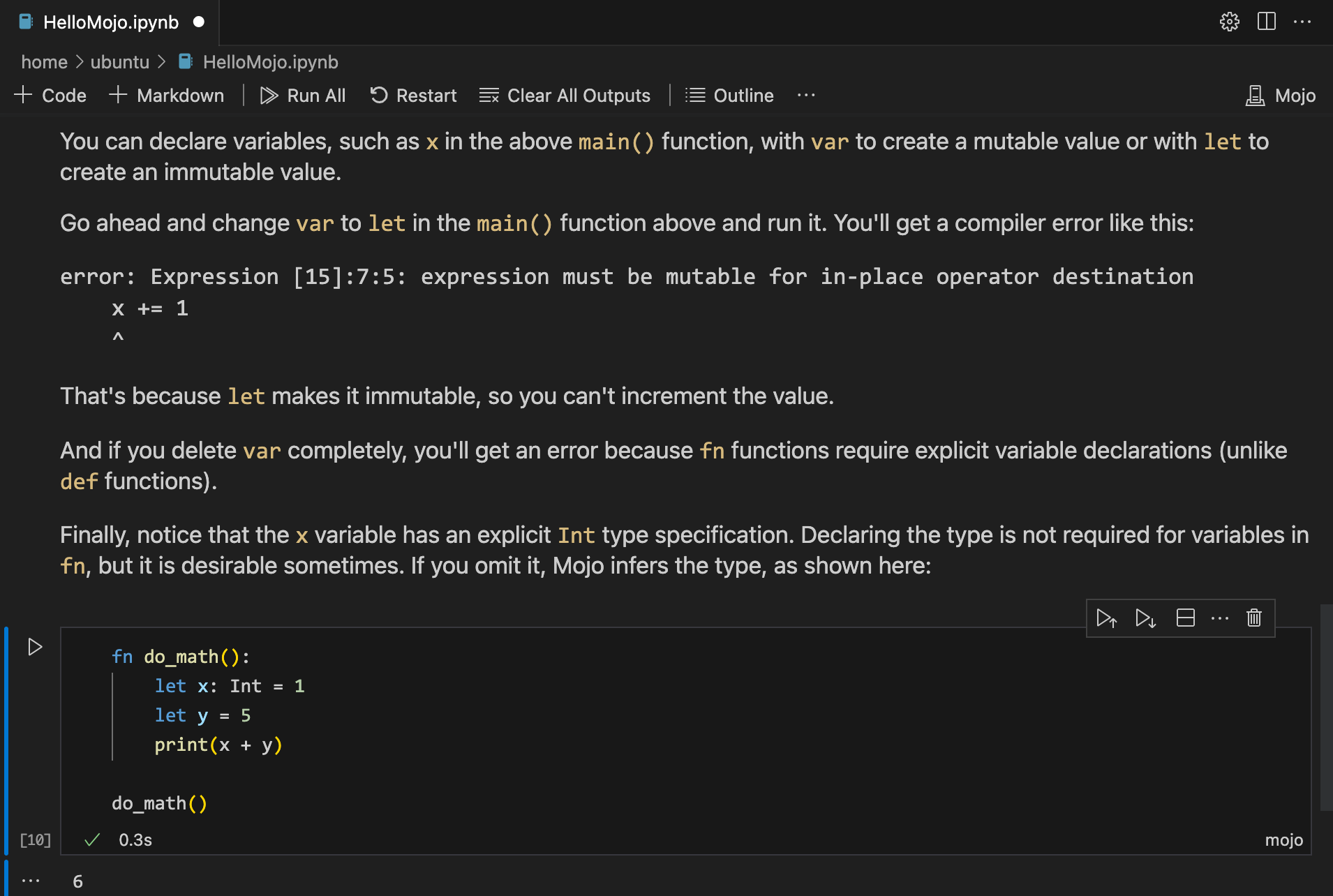Screen dimensions: 1333x896
Task: Delete the current cell with trash icon
Action: coord(1254,618)
